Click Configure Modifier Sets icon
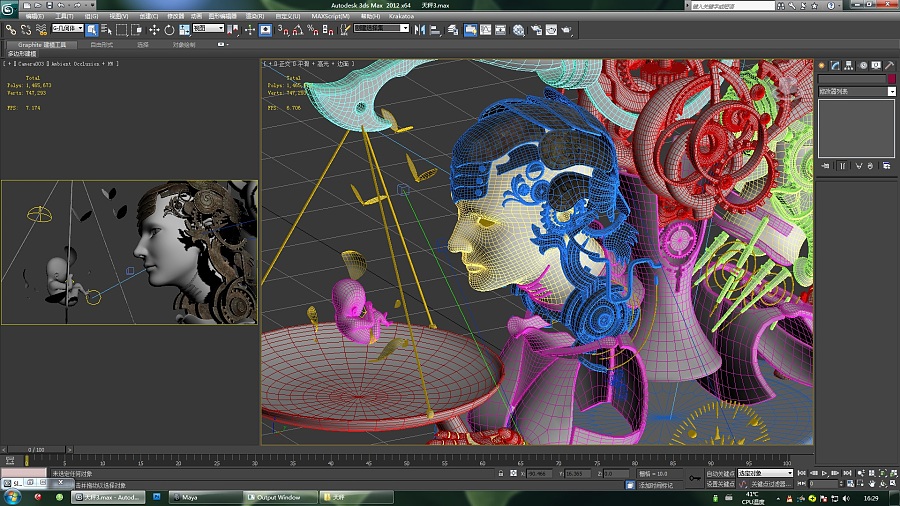This screenshot has height=506, width=900. (x=887, y=166)
